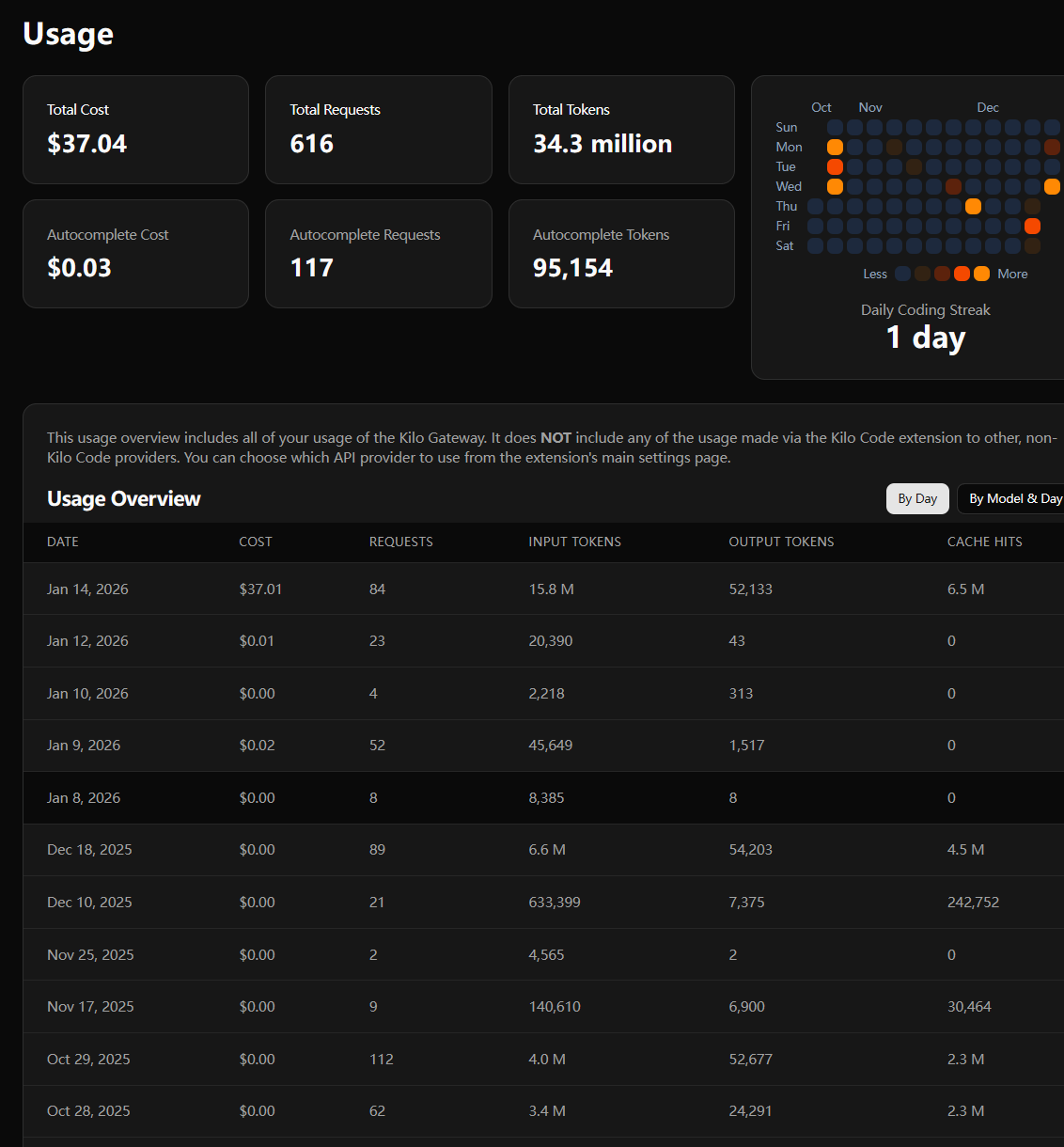This screenshot has width=1064, height=1147.
Task: Click the CACHE HITS column header
Action: coord(984,542)
